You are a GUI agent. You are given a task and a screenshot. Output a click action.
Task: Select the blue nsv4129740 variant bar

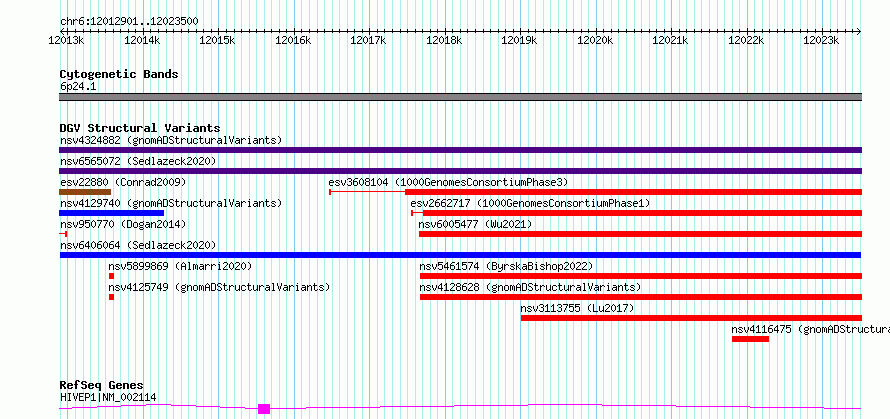coord(111,213)
